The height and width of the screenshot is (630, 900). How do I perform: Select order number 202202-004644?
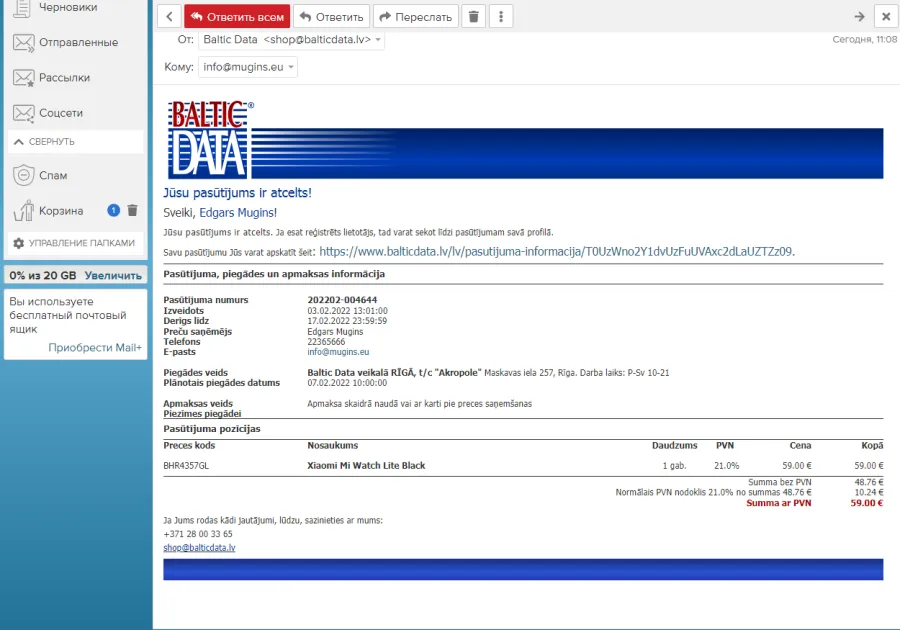click(342, 300)
